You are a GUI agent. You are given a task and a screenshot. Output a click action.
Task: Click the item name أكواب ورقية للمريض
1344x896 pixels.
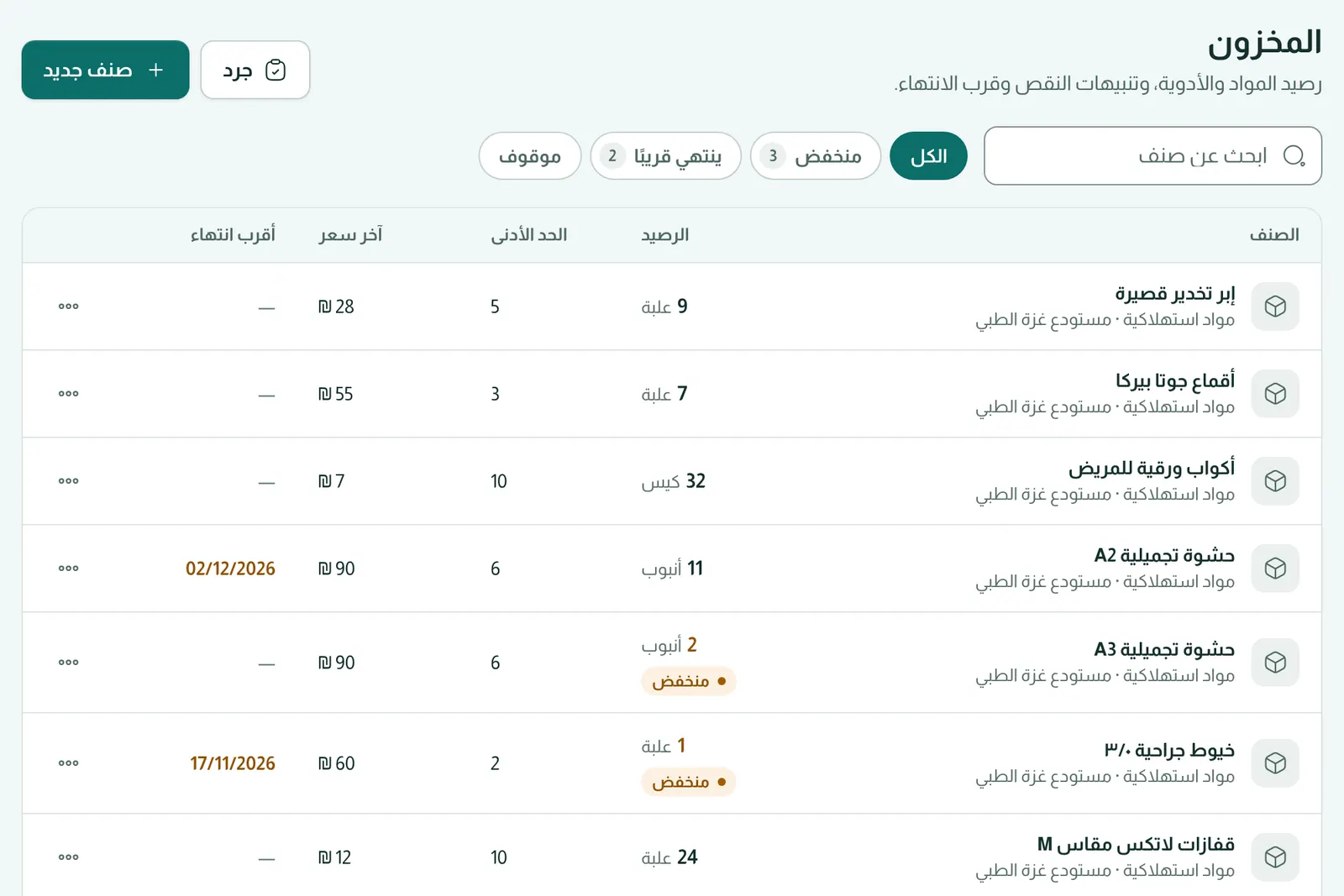(x=1152, y=468)
